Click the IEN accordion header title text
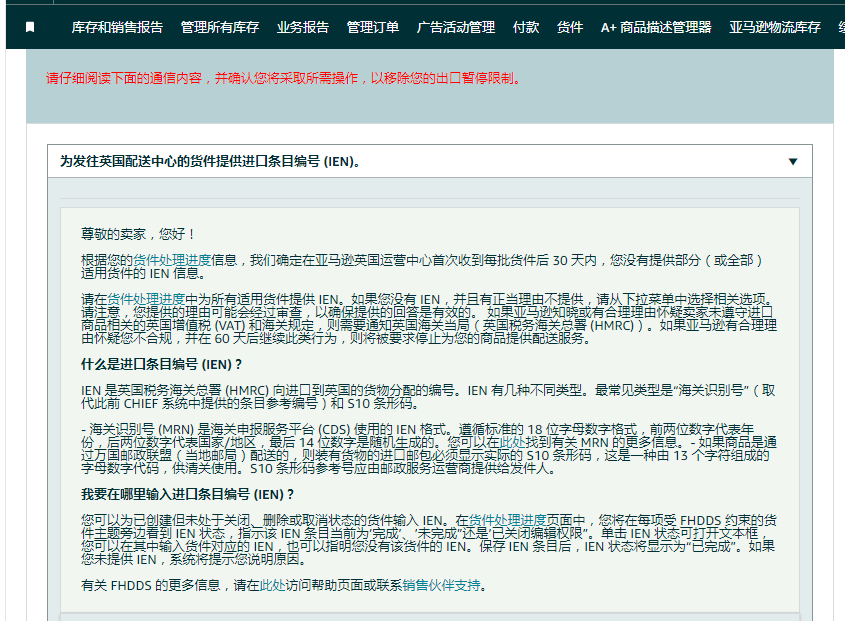Viewport: 845px width, 621px height. [209, 162]
